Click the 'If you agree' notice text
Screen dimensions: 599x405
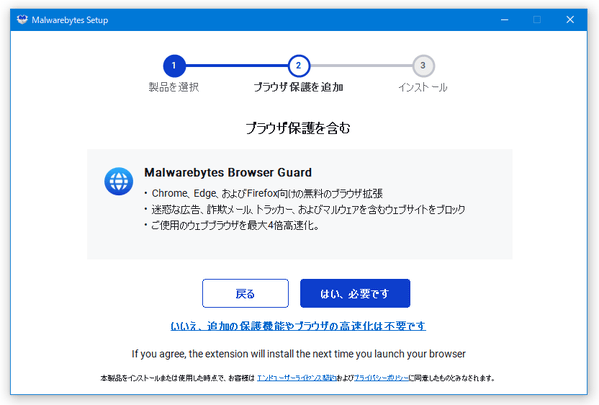(x=299, y=354)
